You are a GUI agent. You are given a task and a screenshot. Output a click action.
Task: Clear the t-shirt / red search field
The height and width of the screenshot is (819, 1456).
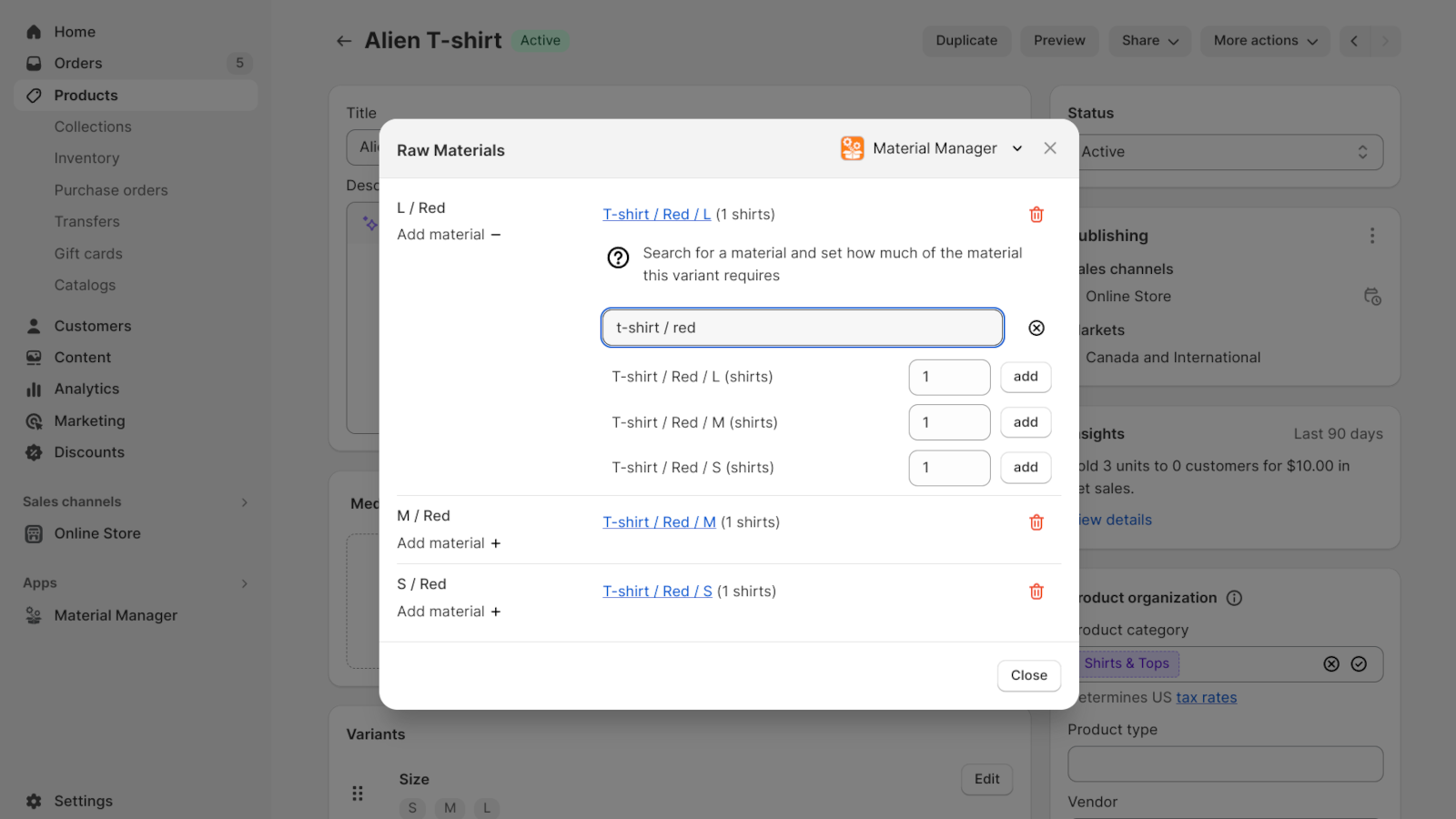click(1036, 328)
